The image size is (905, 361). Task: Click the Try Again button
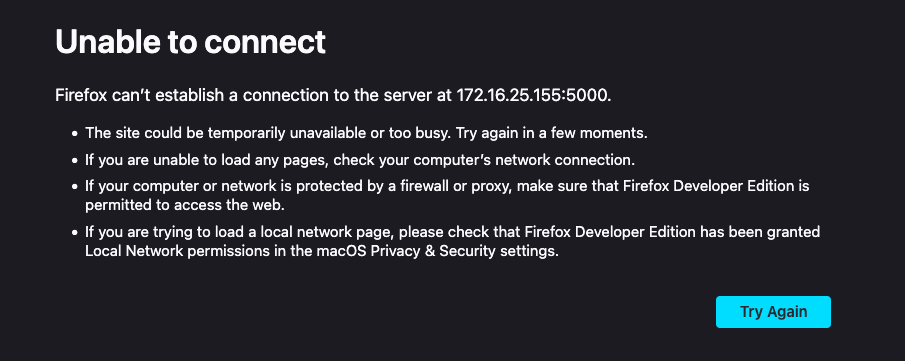tap(773, 312)
